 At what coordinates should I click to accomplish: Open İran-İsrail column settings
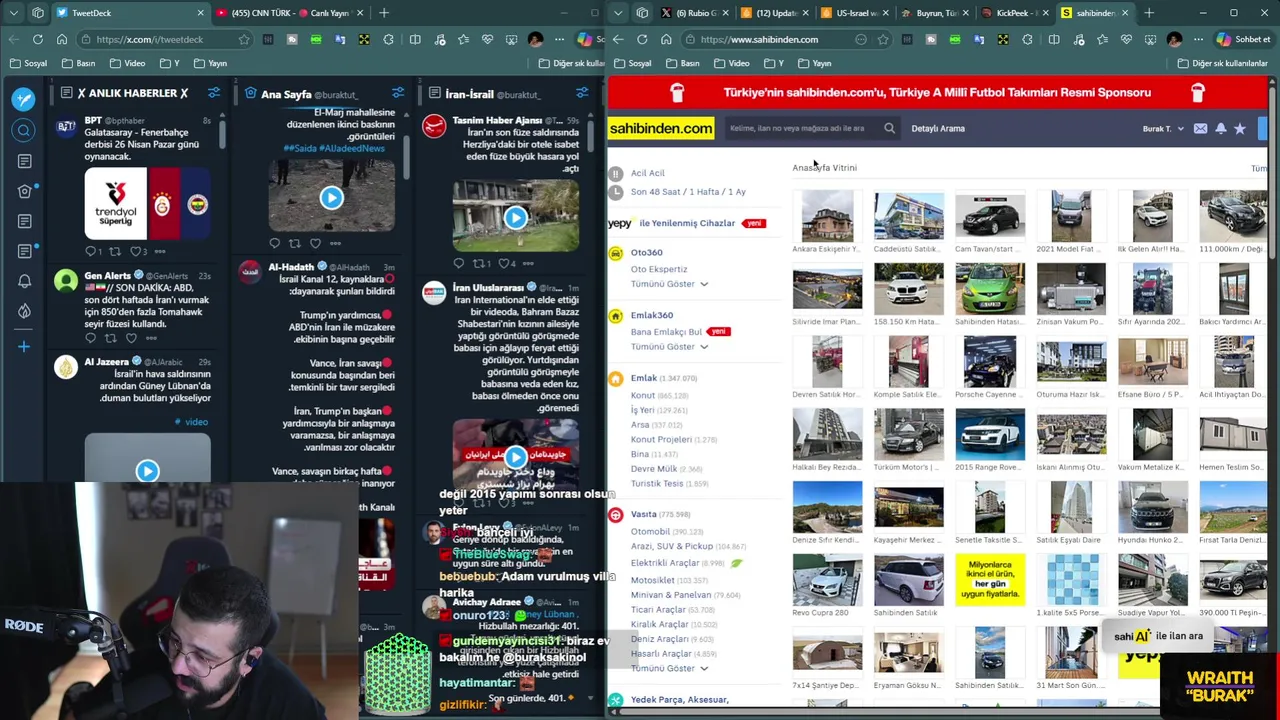point(582,93)
